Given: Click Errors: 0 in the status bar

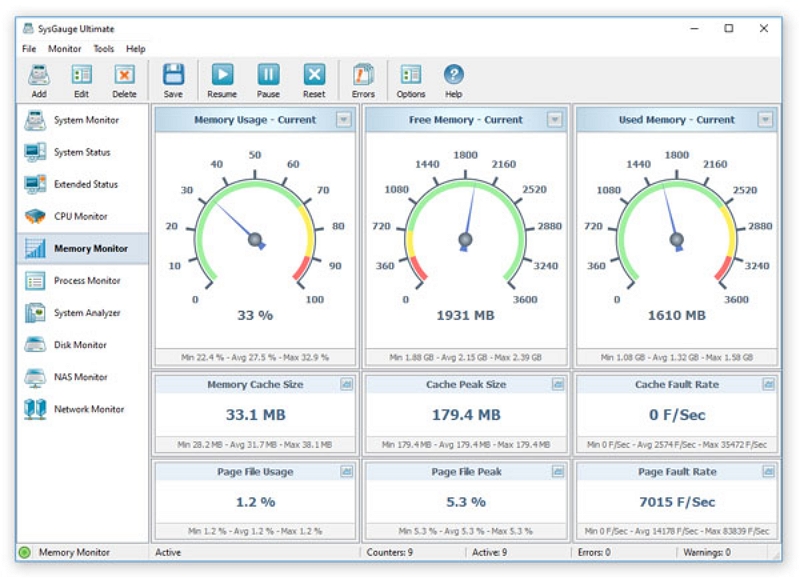Looking at the screenshot, I should point(594,552).
